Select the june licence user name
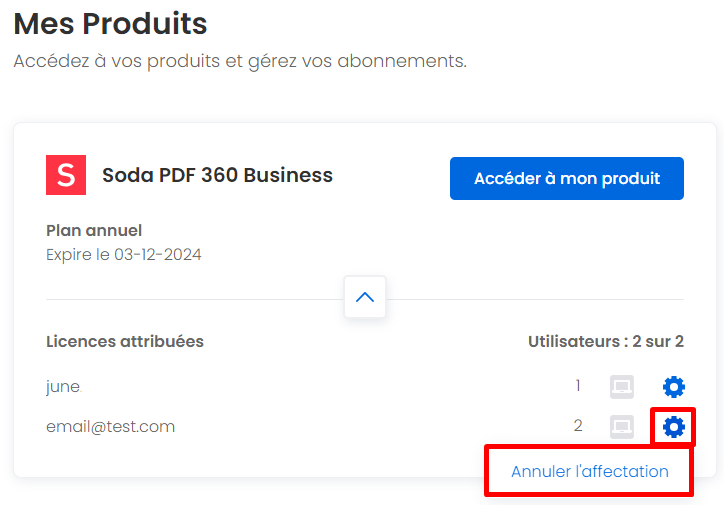 click(64, 387)
